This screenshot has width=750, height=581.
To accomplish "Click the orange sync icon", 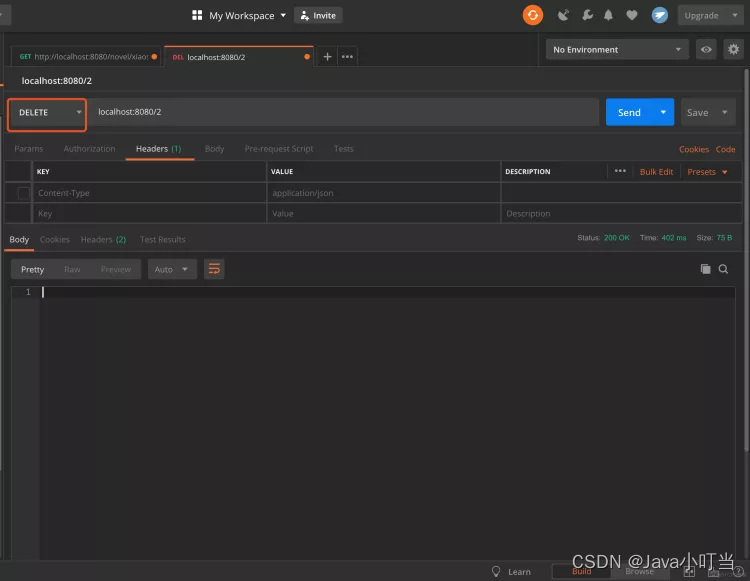I will [532, 15].
